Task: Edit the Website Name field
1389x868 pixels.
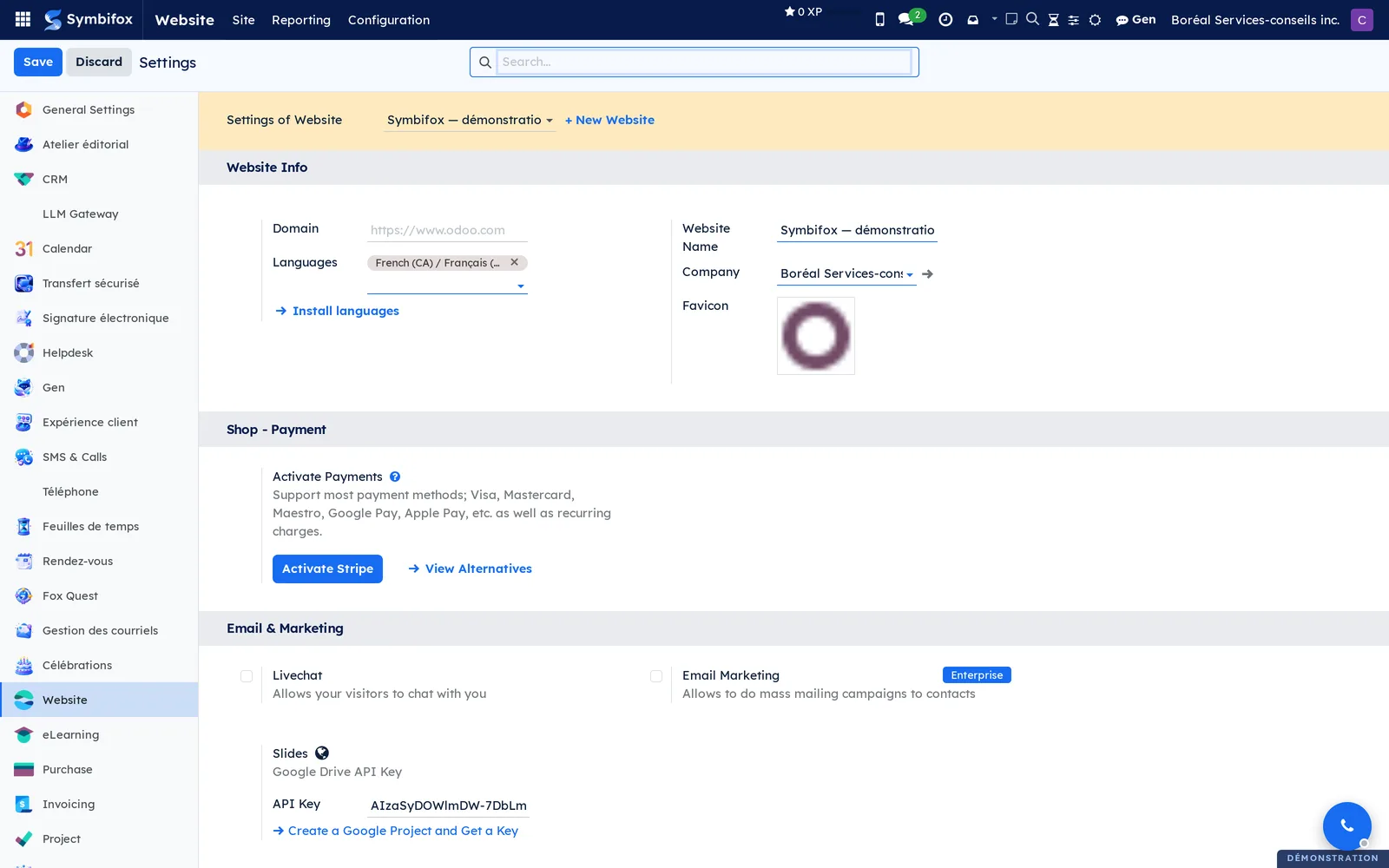Action: point(857,230)
